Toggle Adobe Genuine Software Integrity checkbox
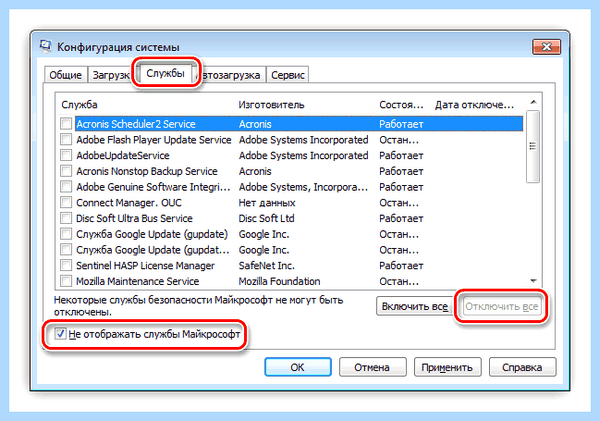 point(66,186)
